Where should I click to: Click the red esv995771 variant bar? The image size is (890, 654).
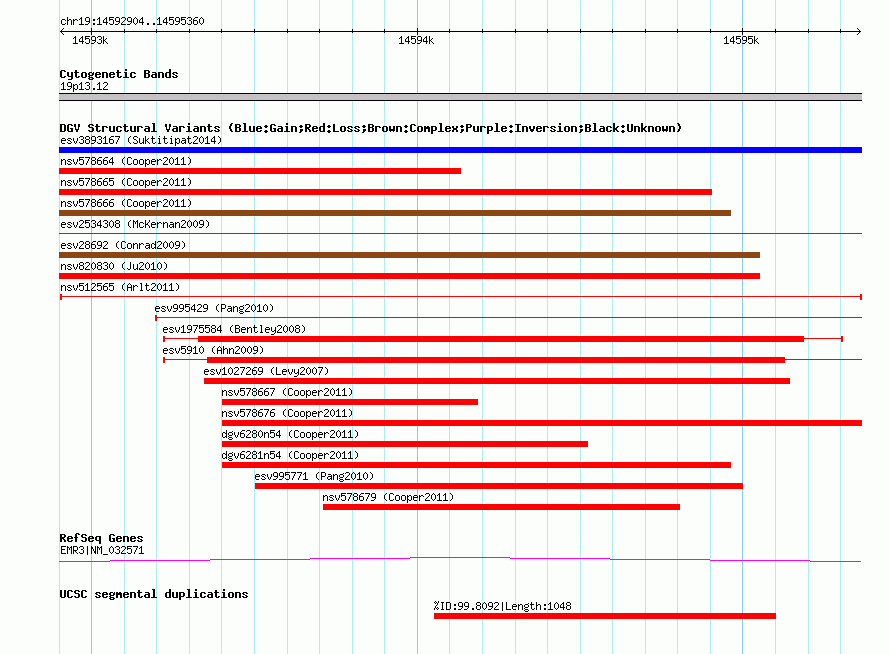coord(499,486)
